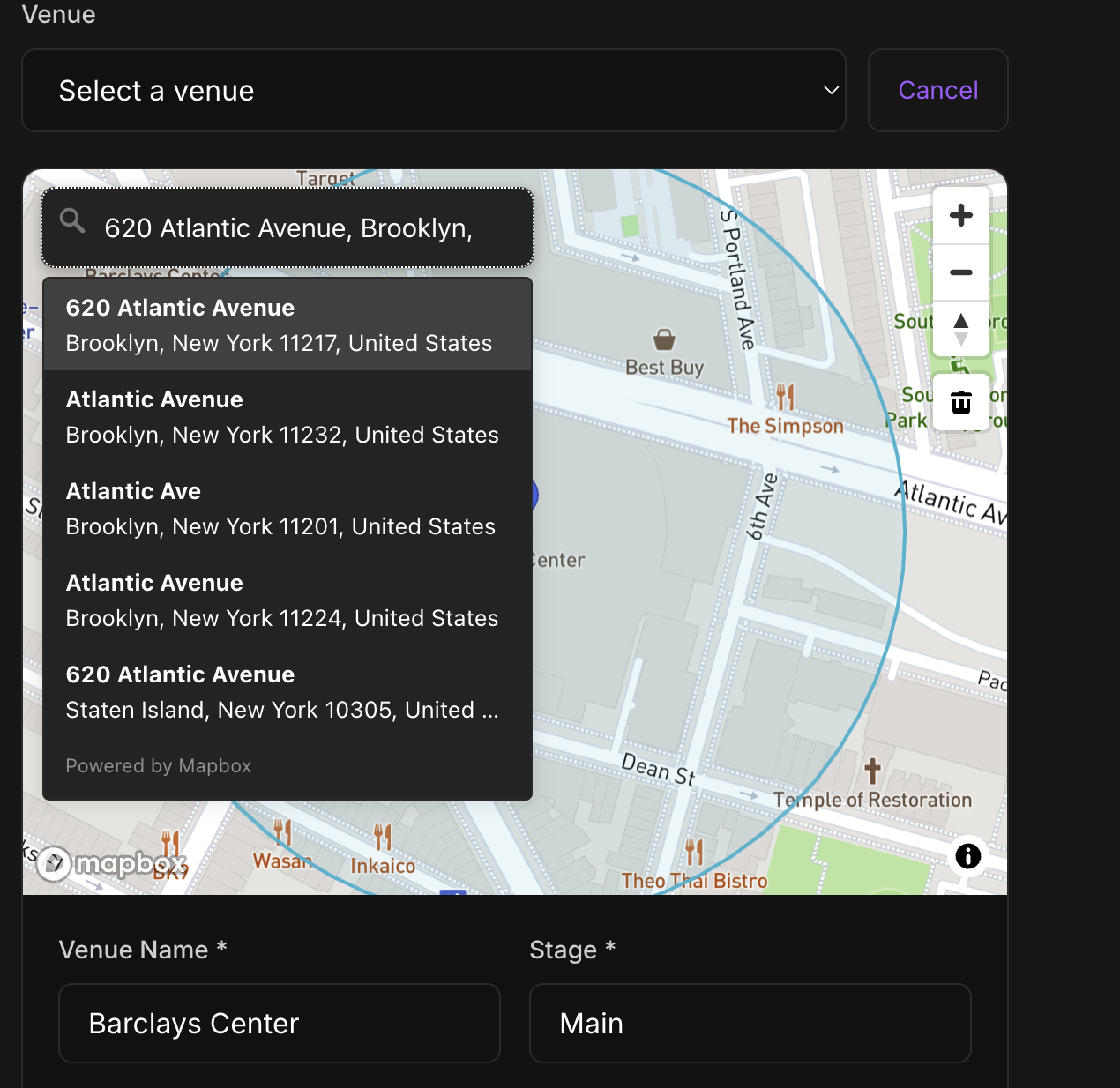Zoom in on the map
The width and height of the screenshot is (1120, 1088).
point(960,214)
